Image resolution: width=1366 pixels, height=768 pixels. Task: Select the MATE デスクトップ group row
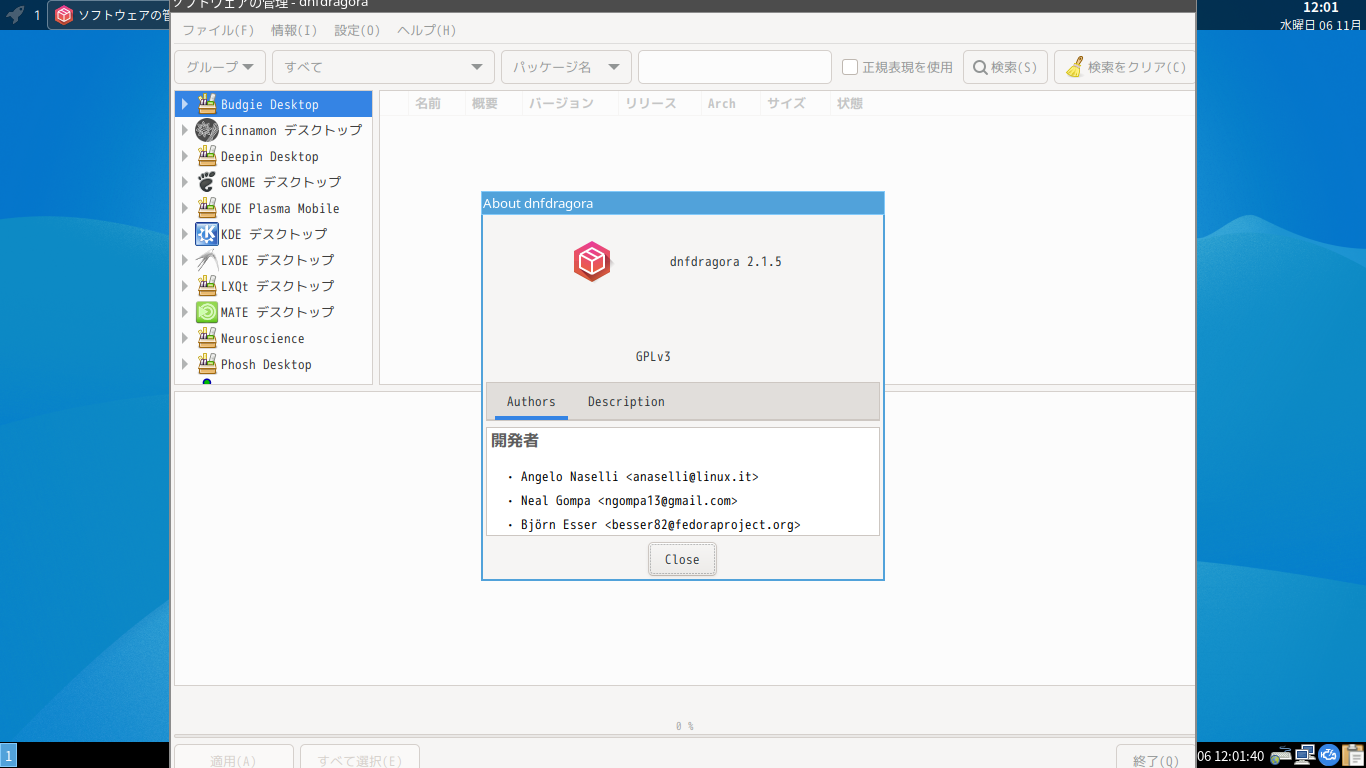[274, 312]
